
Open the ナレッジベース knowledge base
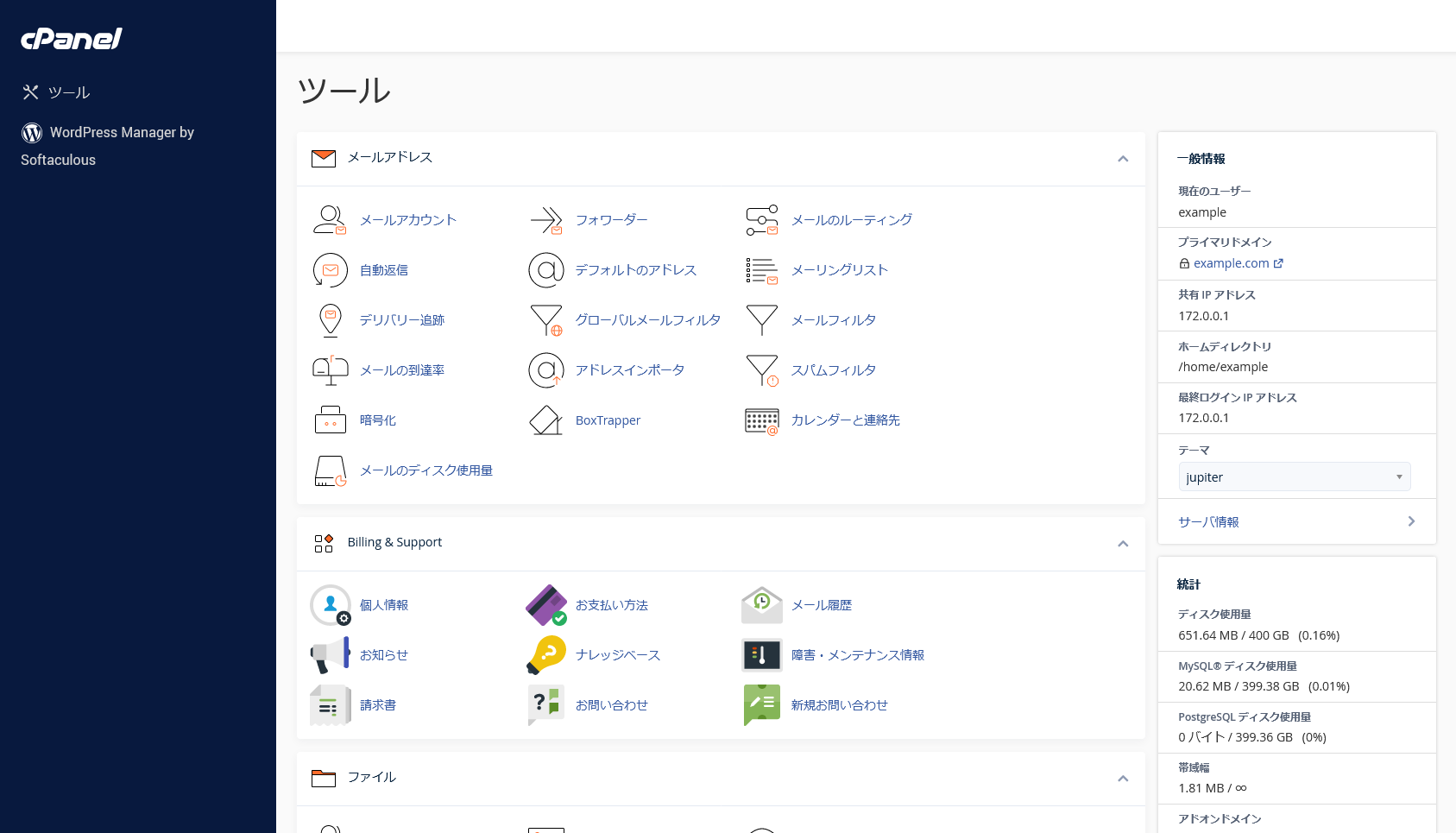[x=618, y=655]
